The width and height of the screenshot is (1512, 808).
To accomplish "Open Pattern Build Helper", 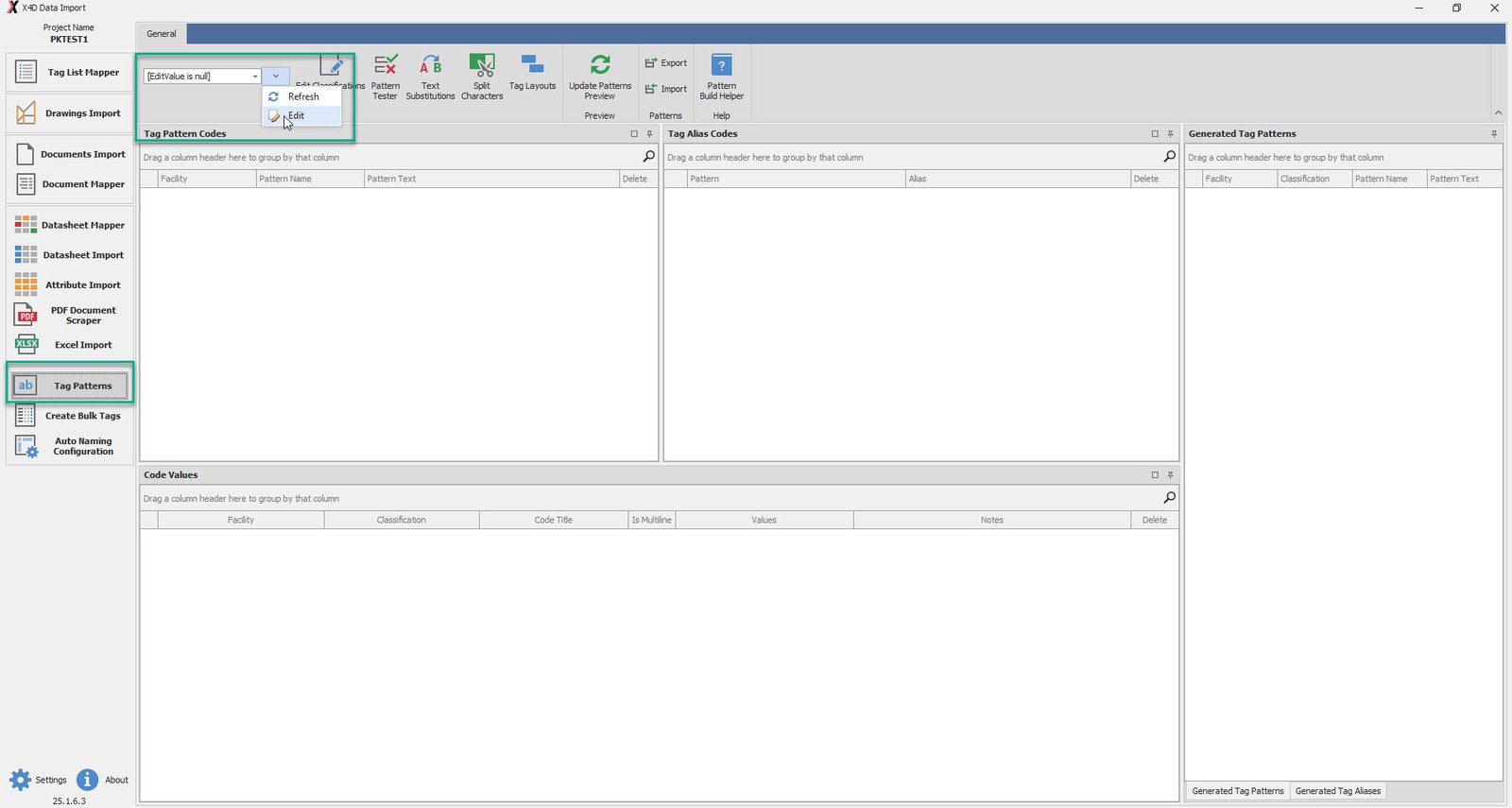I will tap(721, 76).
